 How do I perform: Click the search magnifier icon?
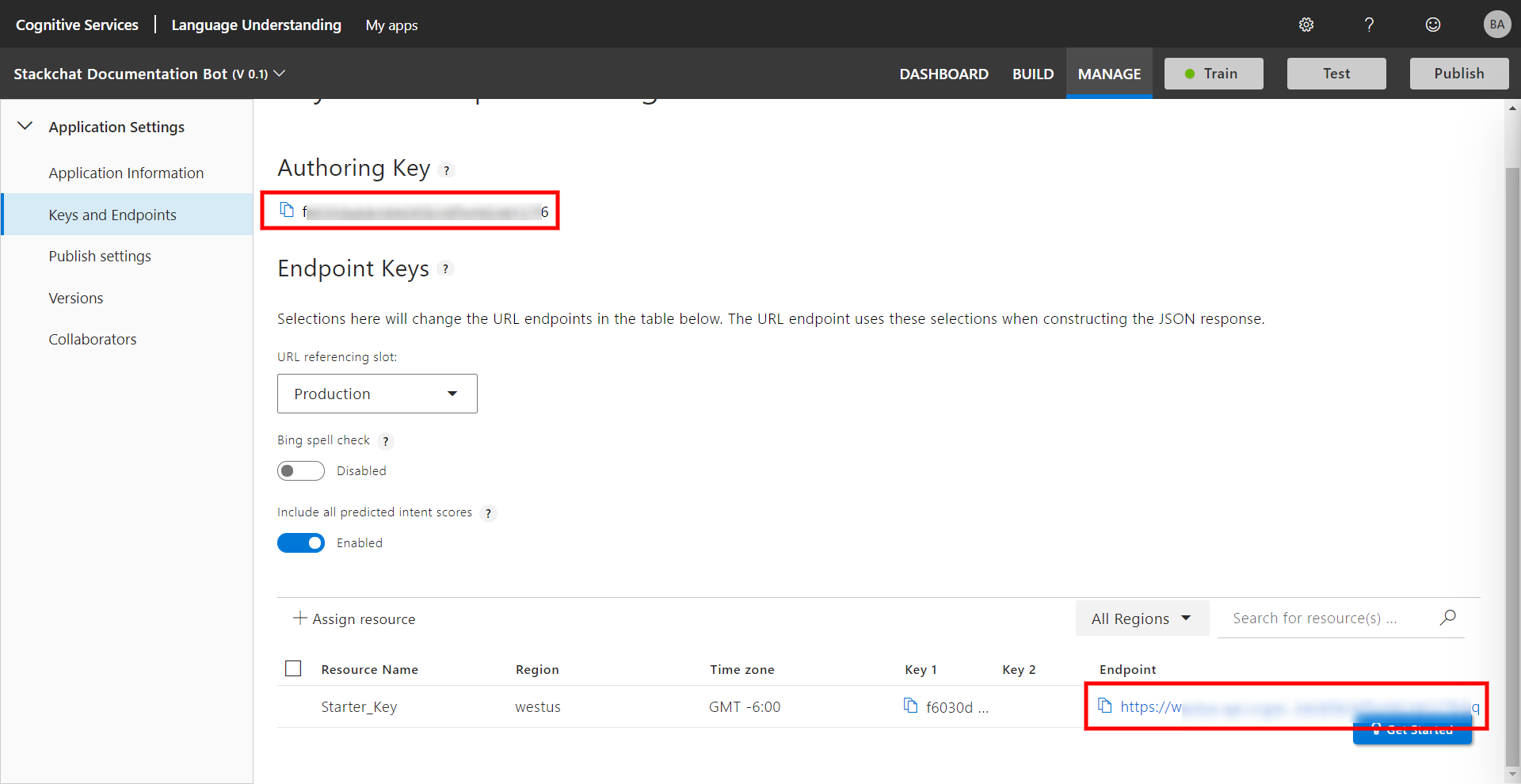coord(1448,618)
